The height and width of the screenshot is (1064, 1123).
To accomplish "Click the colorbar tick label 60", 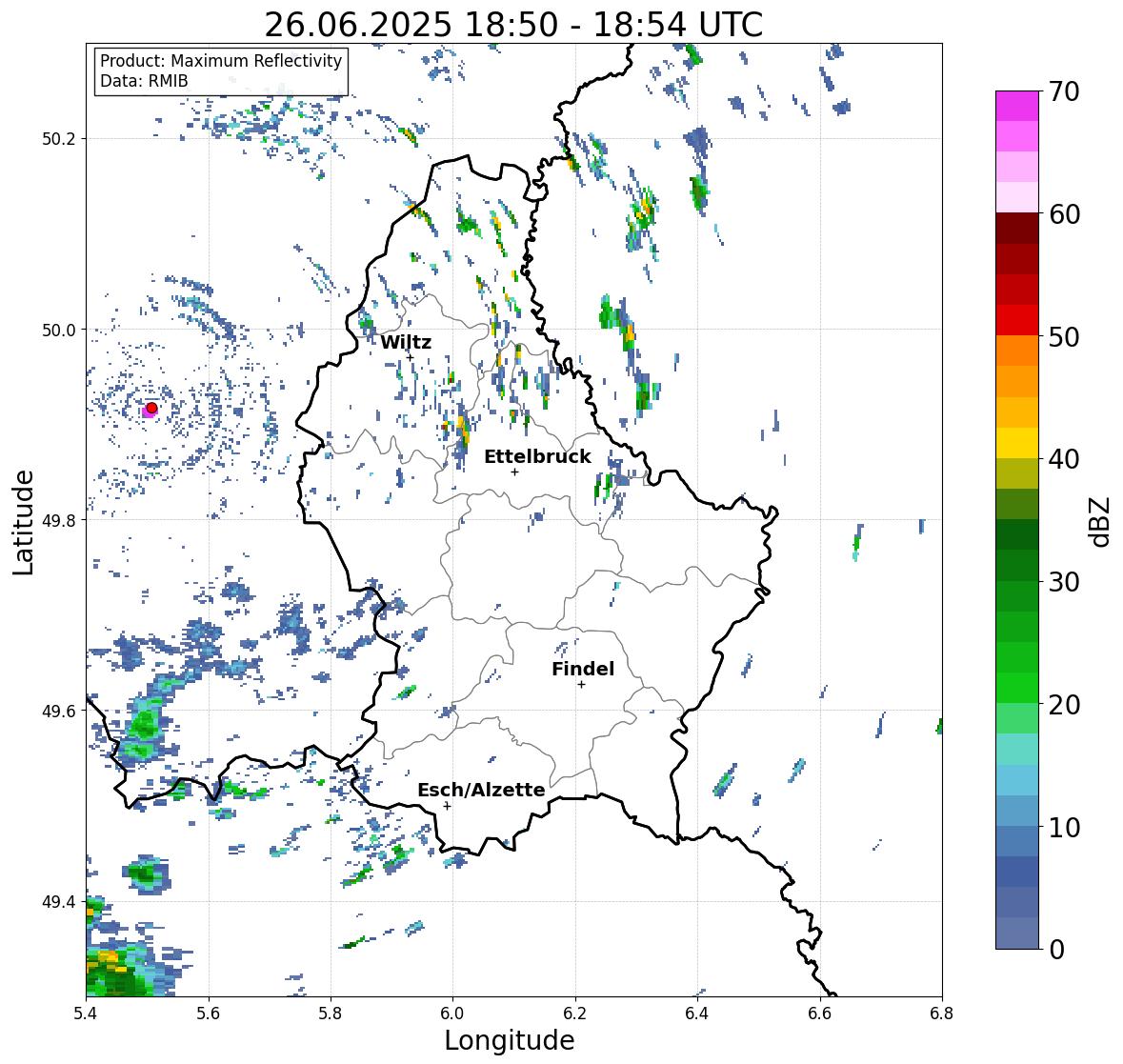I will click(1064, 214).
